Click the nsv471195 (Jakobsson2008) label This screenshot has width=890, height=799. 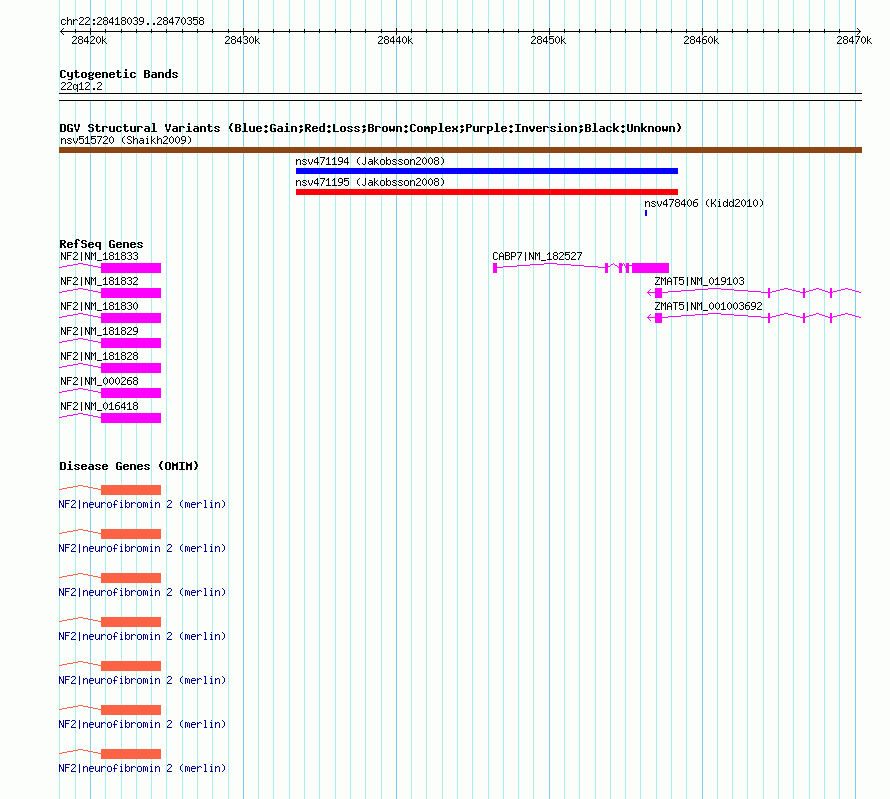pos(370,182)
